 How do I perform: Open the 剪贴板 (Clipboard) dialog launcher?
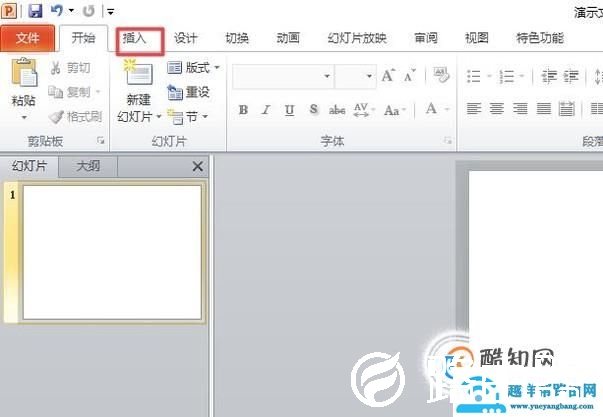(x=101, y=141)
